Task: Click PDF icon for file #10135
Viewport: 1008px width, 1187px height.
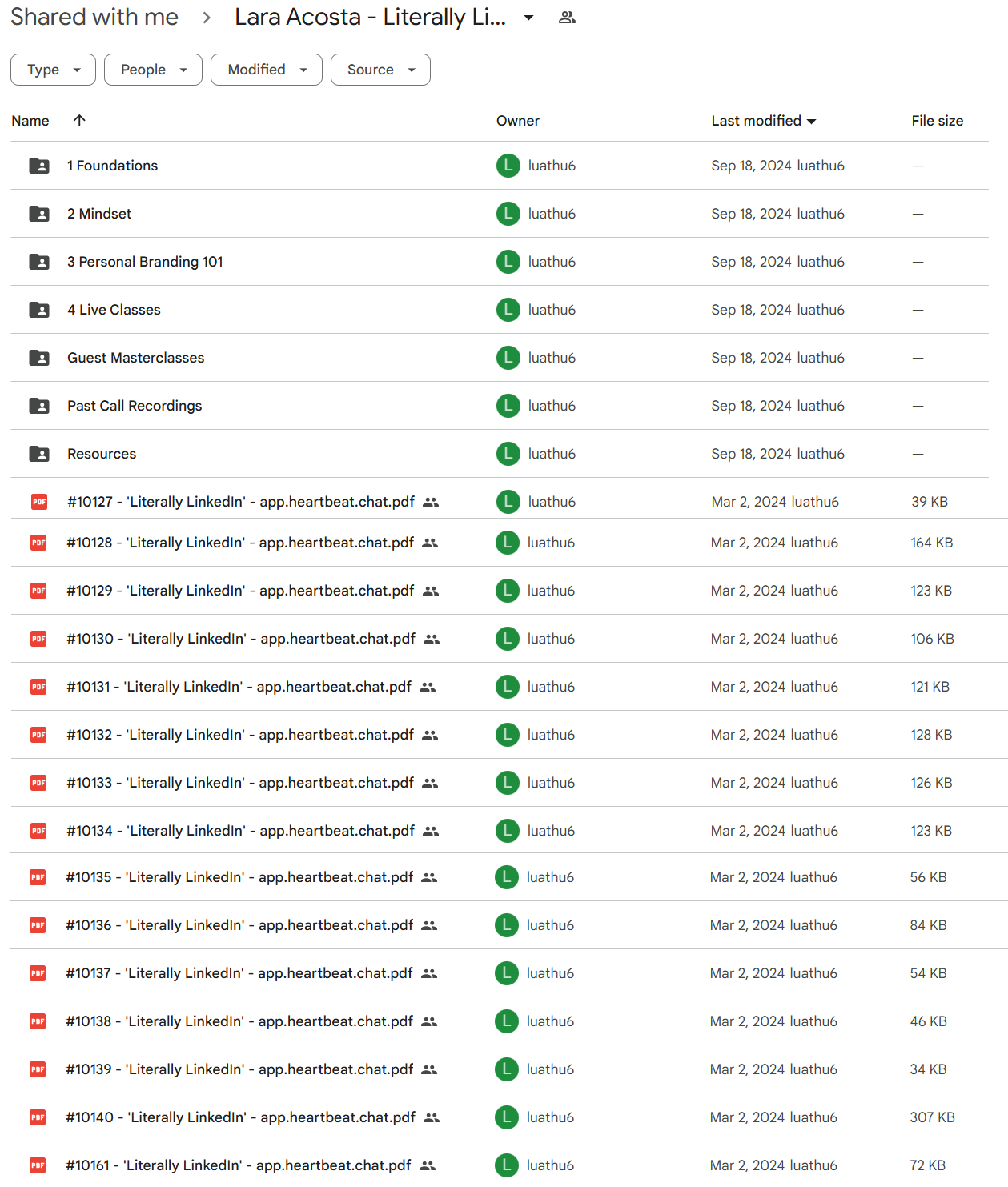Action: tap(38, 877)
